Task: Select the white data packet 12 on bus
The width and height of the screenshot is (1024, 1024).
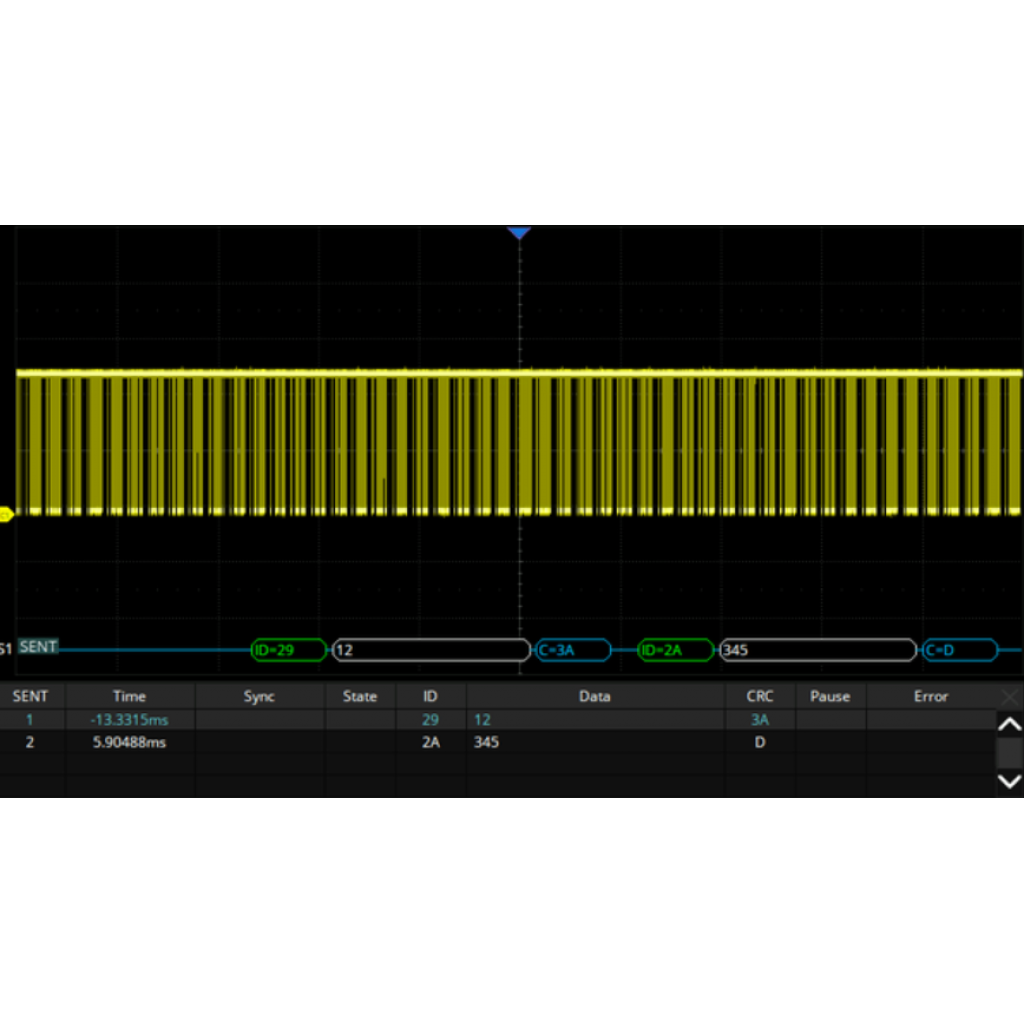Action: pos(430,650)
